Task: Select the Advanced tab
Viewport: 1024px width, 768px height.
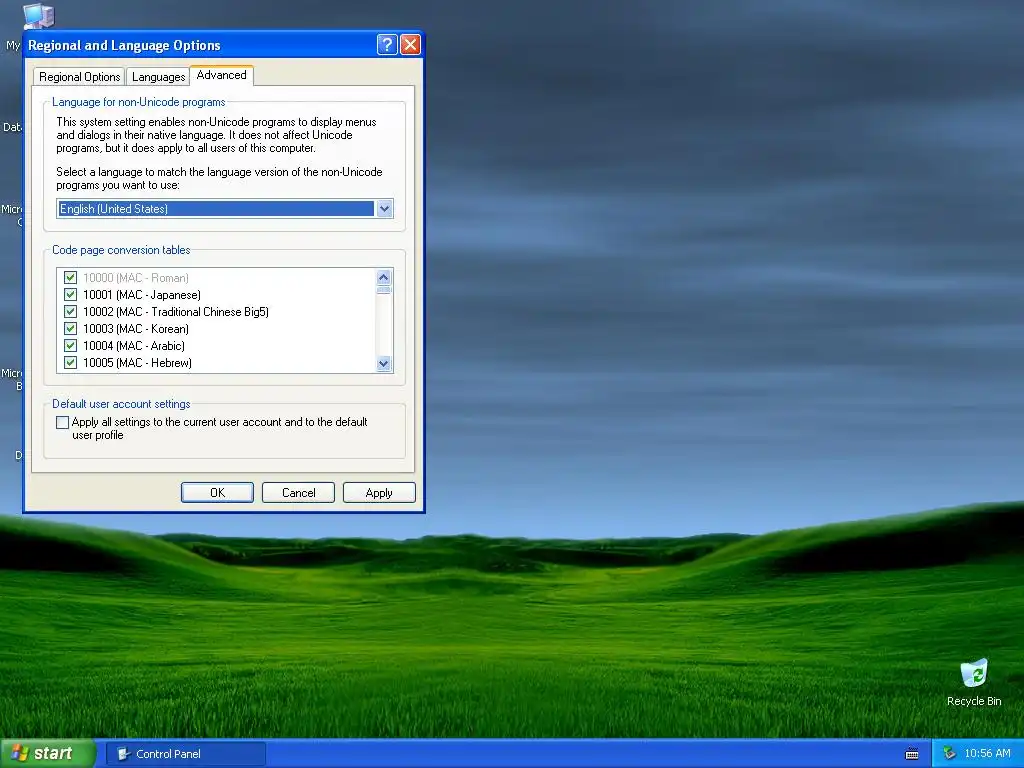Action: coord(221,75)
